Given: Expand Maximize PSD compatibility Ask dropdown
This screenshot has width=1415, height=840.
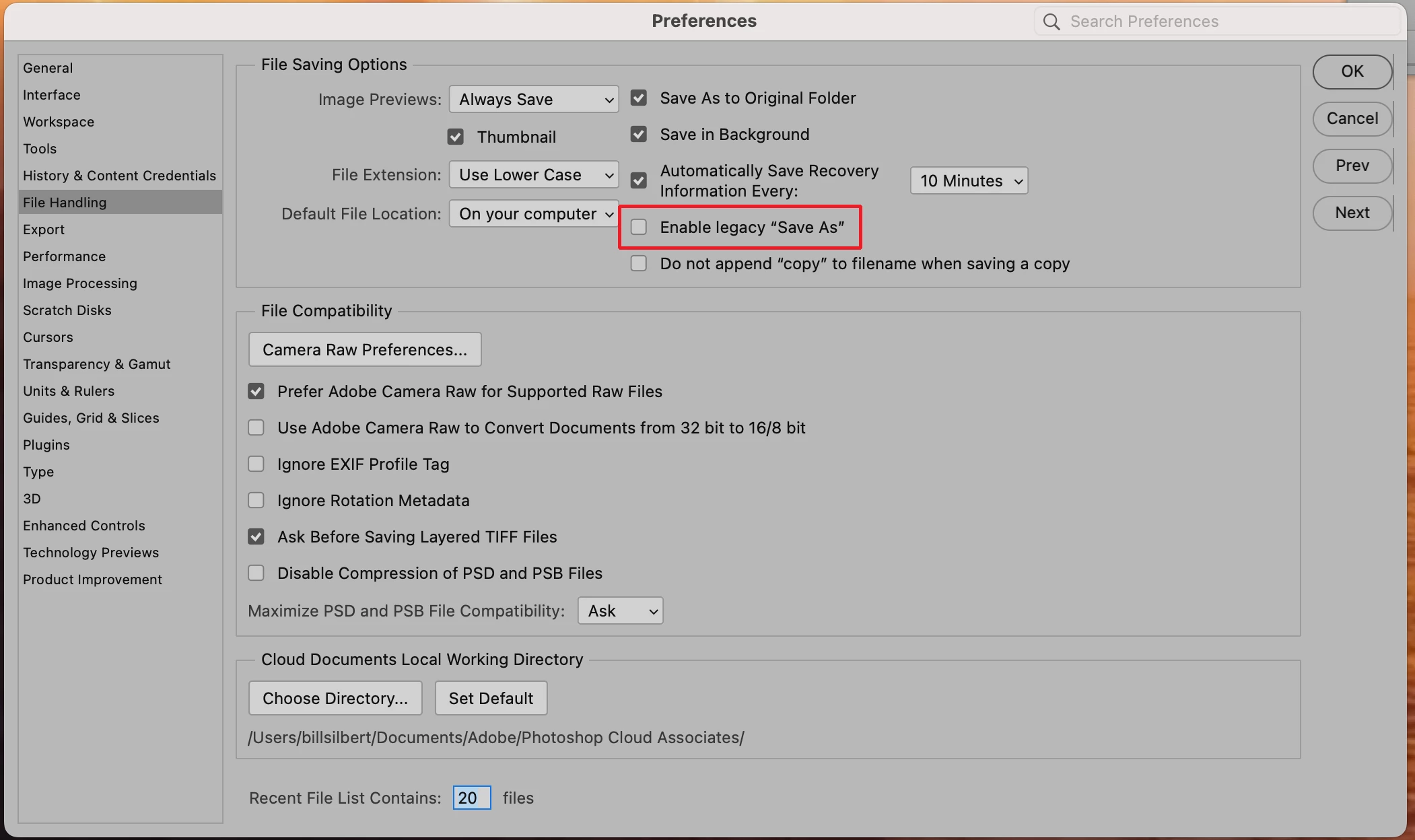Looking at the screenshot, I should tap(620, 611).
